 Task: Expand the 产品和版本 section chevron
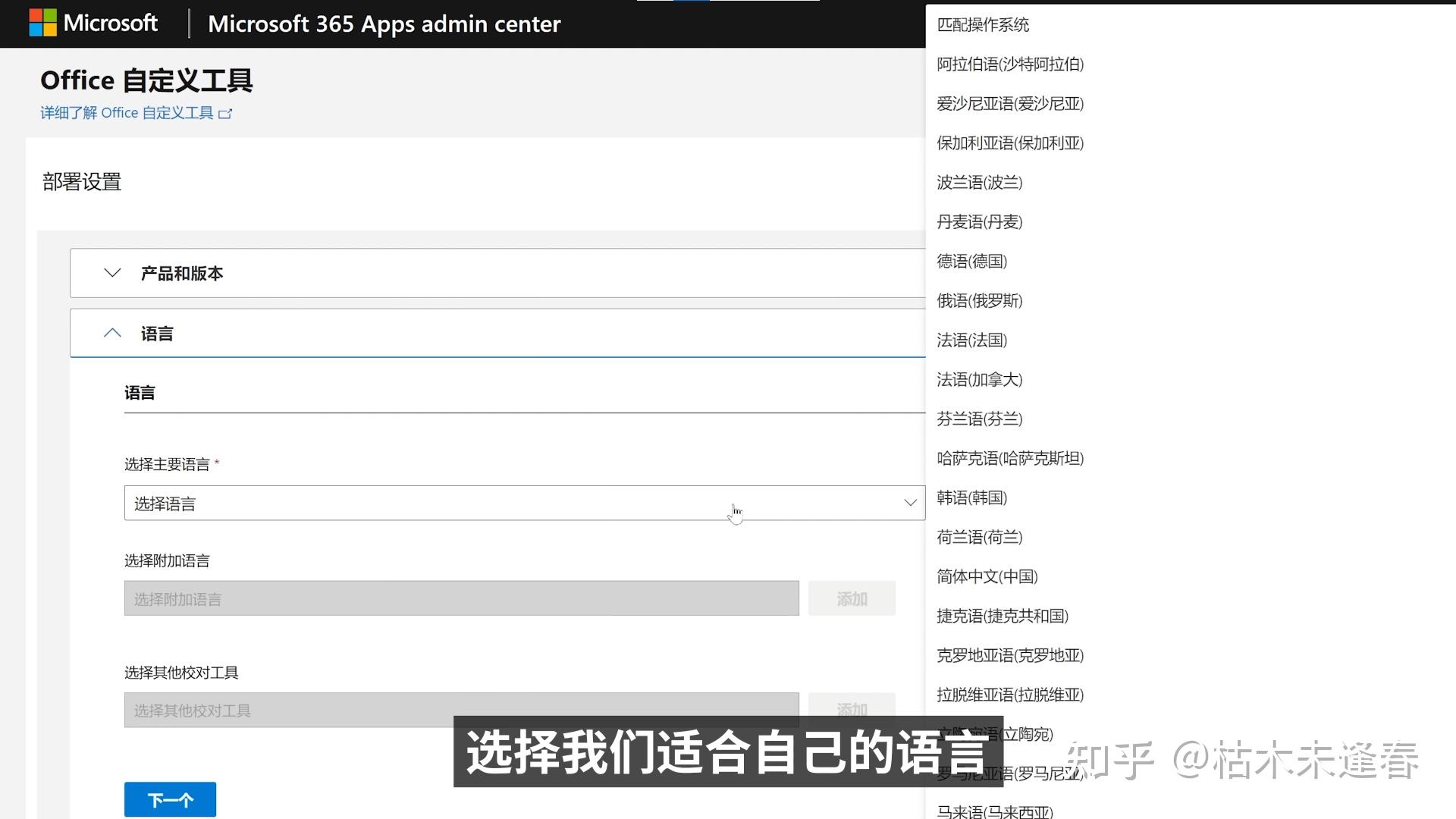coord(112,273)
